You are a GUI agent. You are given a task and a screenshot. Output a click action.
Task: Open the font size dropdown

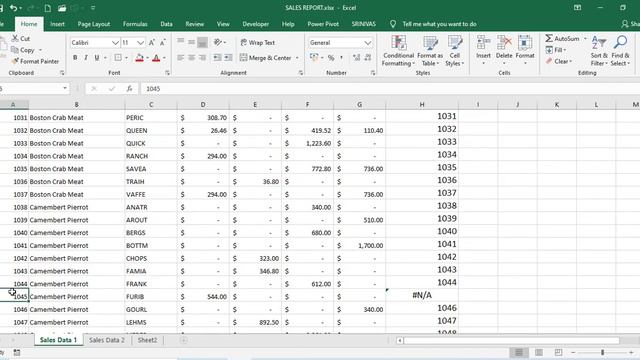(140, 42)
